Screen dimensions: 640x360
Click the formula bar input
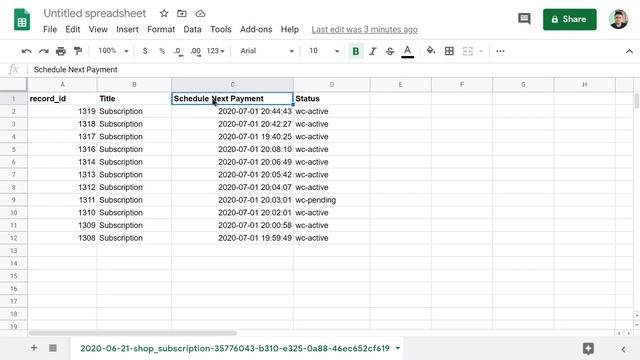[x=335, y=70]
